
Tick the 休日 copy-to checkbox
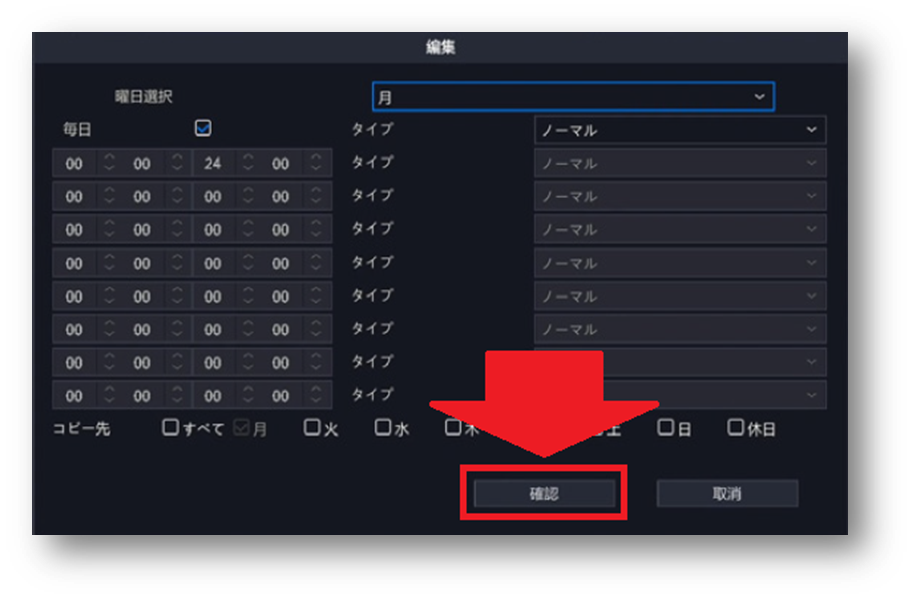coord(735,428)
